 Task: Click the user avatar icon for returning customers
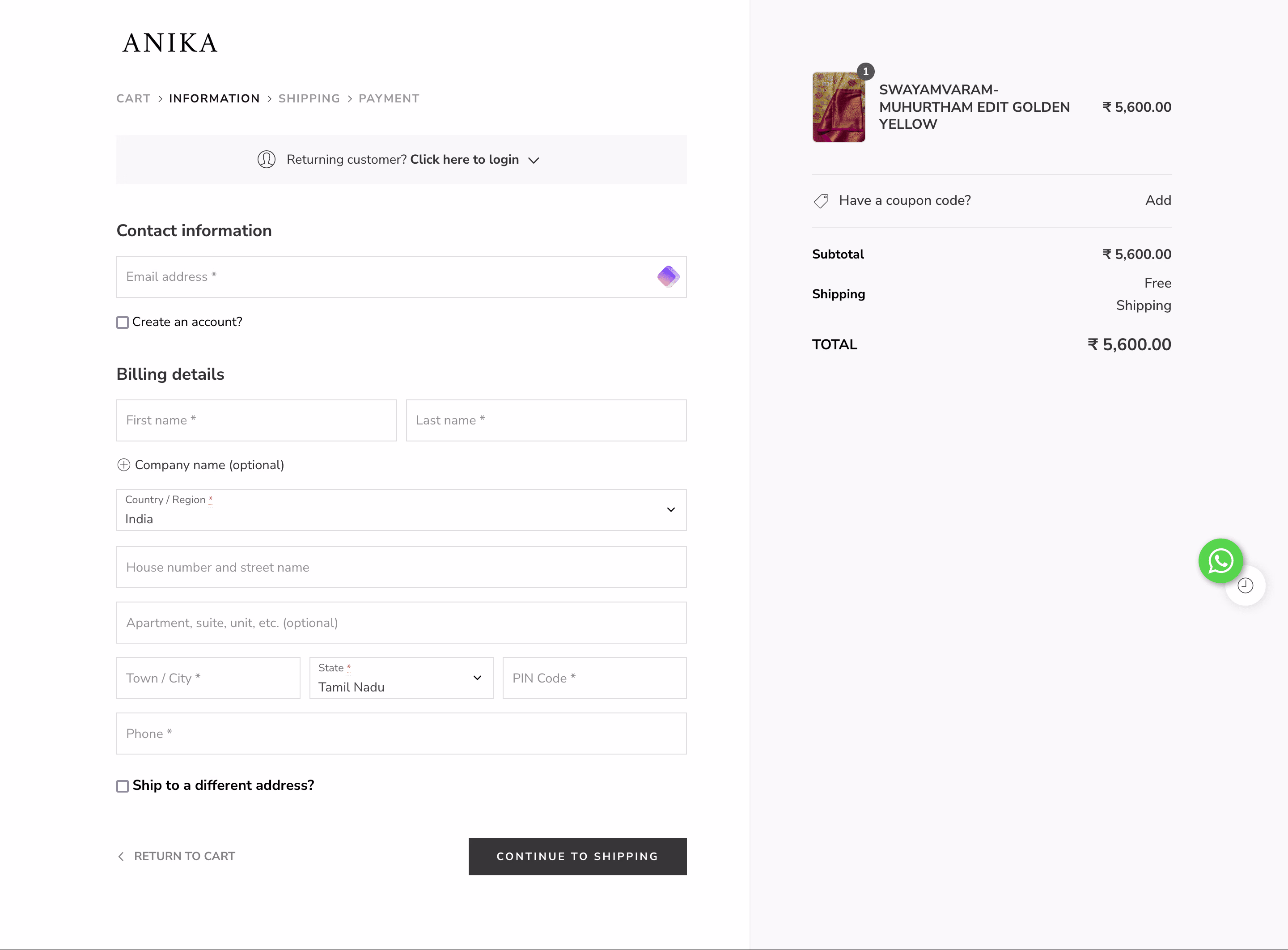click(266, 159)
